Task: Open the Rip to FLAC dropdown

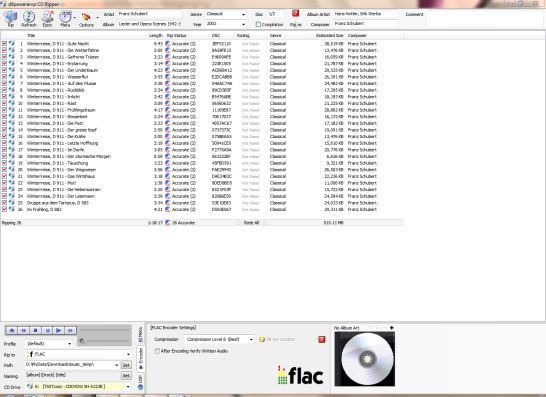Action: point(128,354)
